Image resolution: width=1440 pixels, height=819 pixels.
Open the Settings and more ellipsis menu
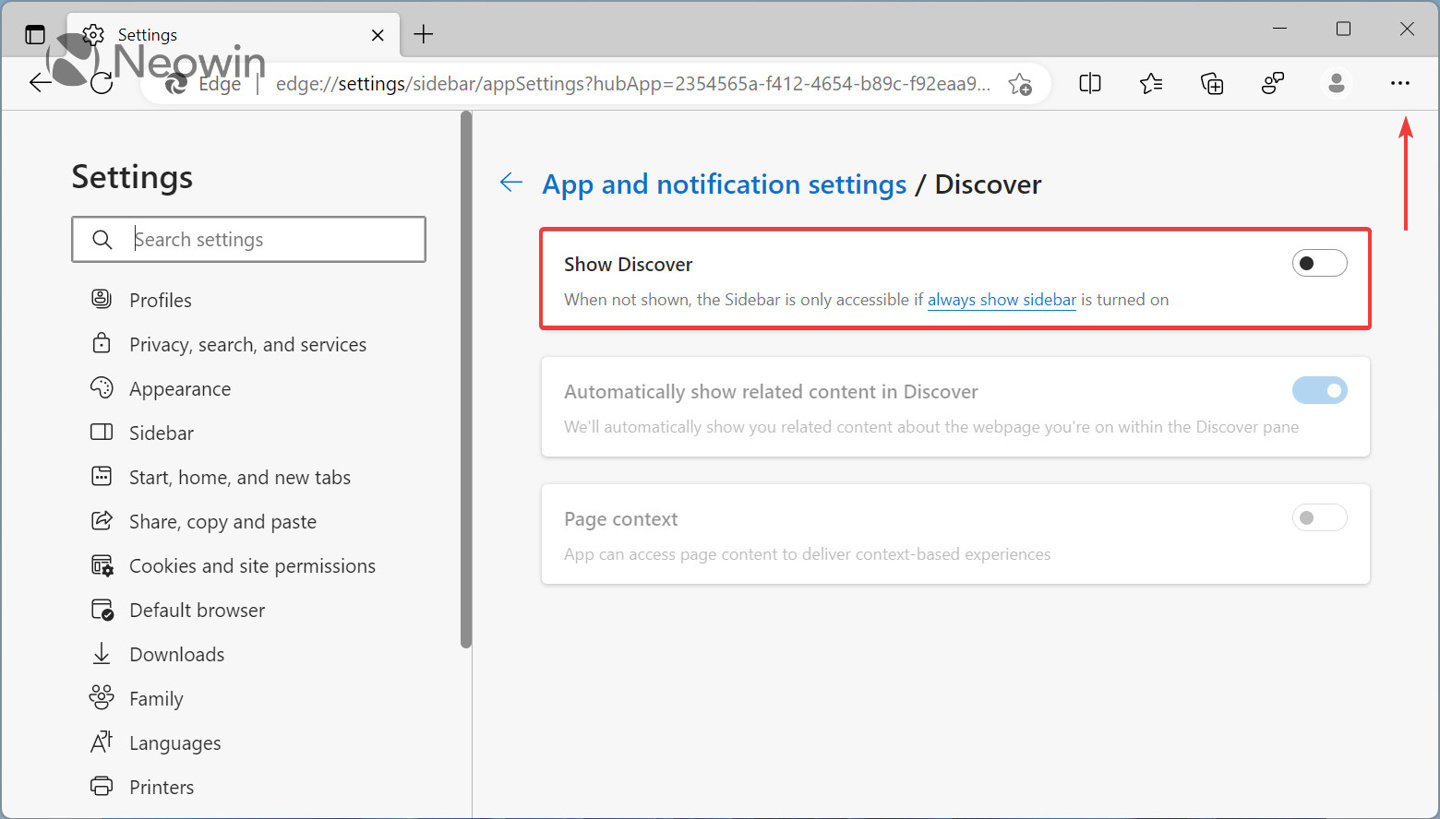1400,83
